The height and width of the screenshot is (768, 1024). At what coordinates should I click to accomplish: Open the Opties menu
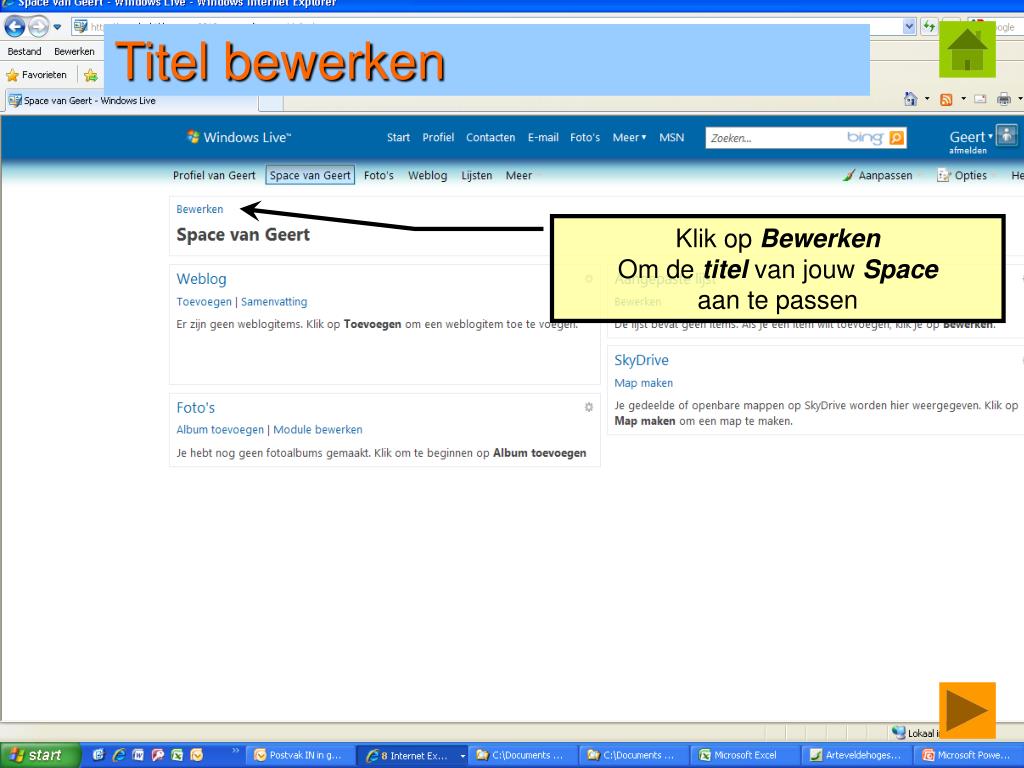tap(963, 176)
